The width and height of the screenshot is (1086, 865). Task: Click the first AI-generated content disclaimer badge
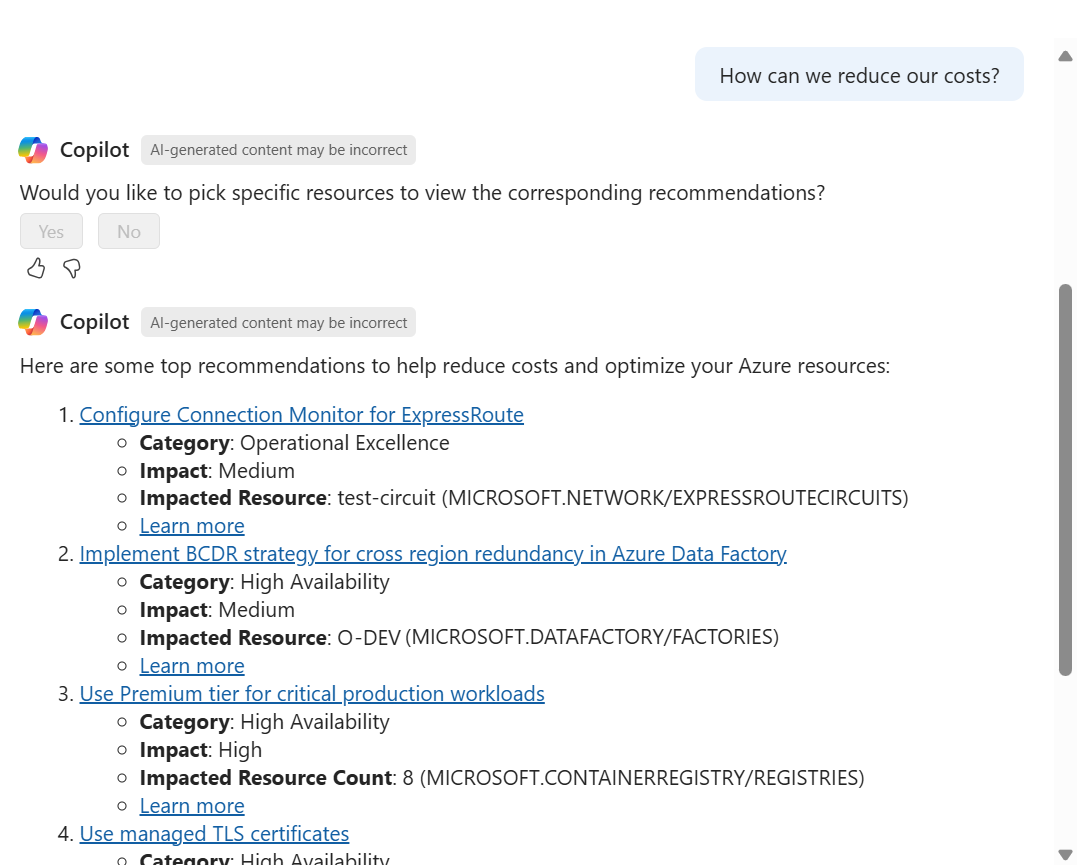point(278,149)
